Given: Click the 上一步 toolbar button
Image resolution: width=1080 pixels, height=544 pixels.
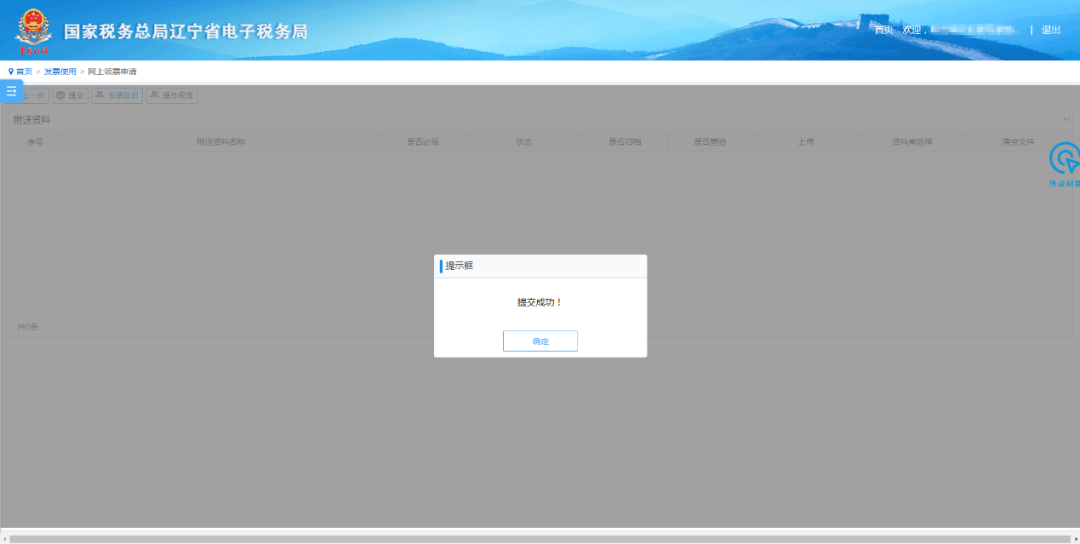Looking at the screenshot, I should (34, 96).
